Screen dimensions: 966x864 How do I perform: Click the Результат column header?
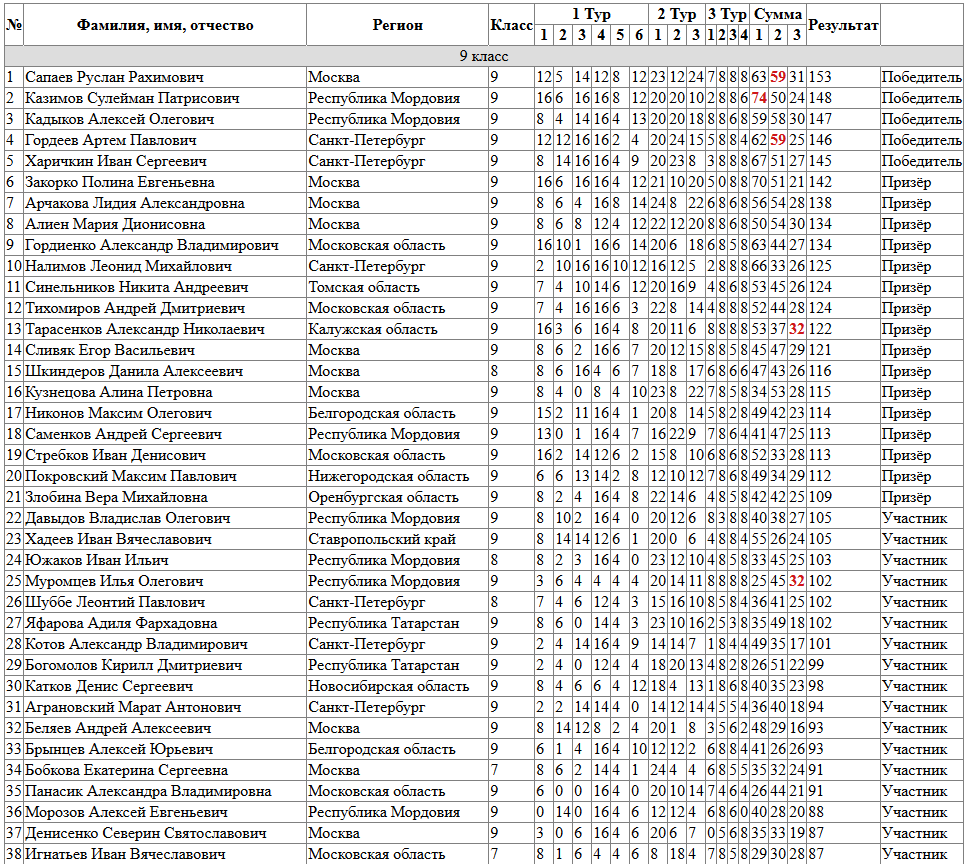pos(843,25)
